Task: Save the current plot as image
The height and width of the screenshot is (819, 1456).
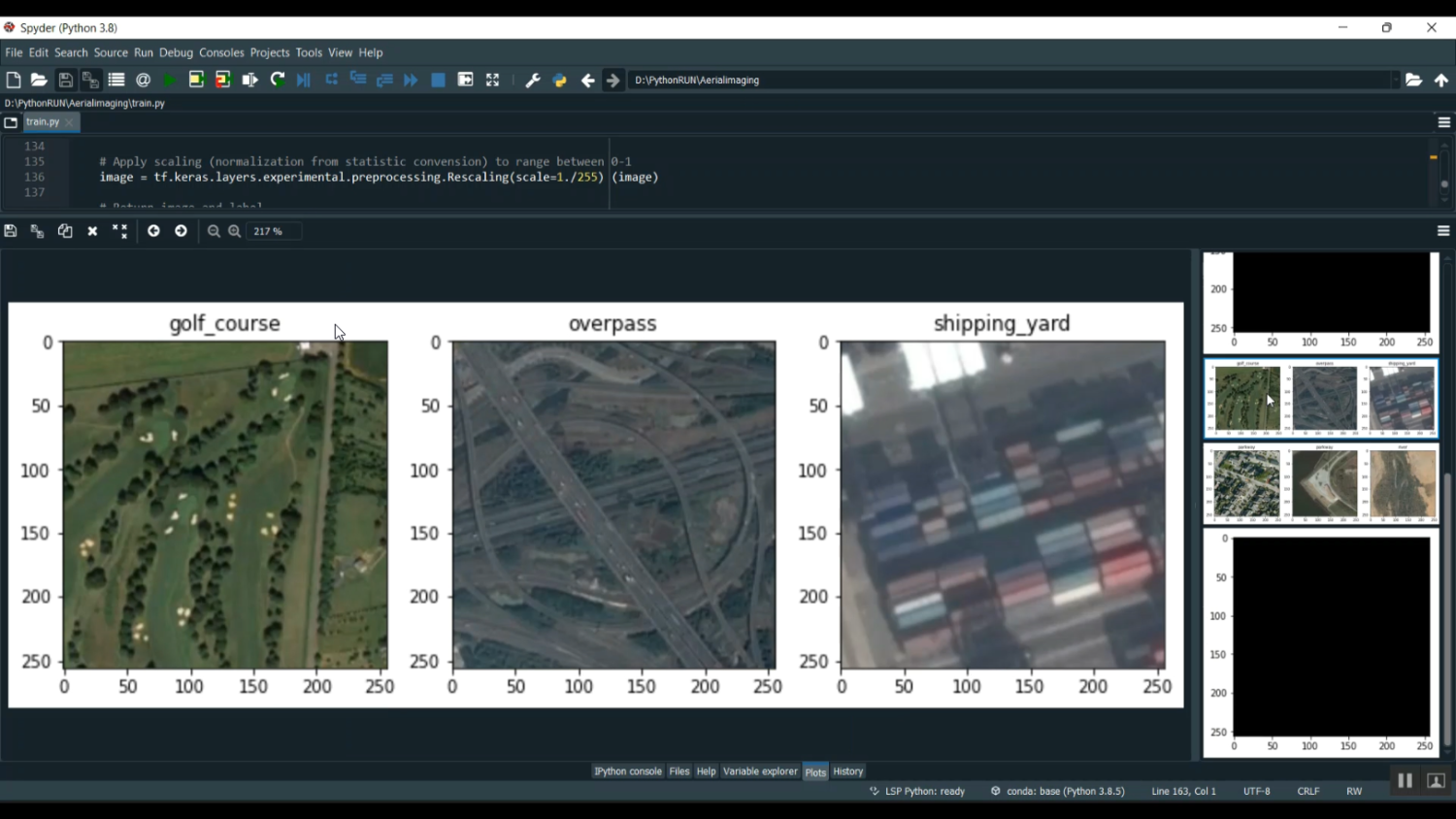Action: point(11,231)
